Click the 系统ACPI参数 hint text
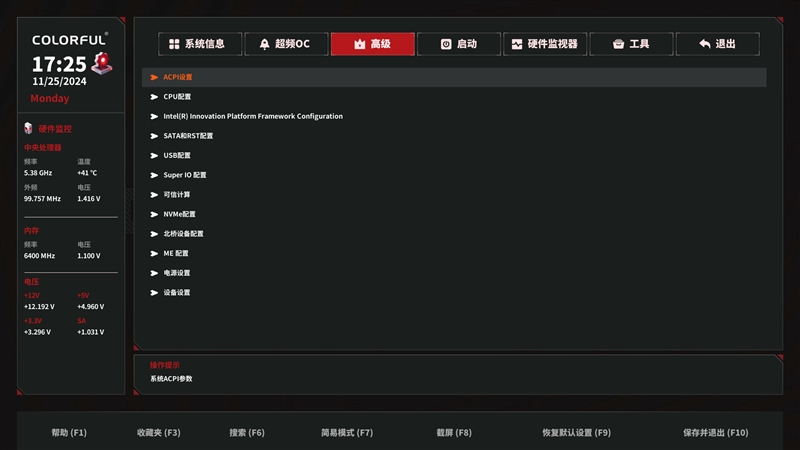 point(171,379)
